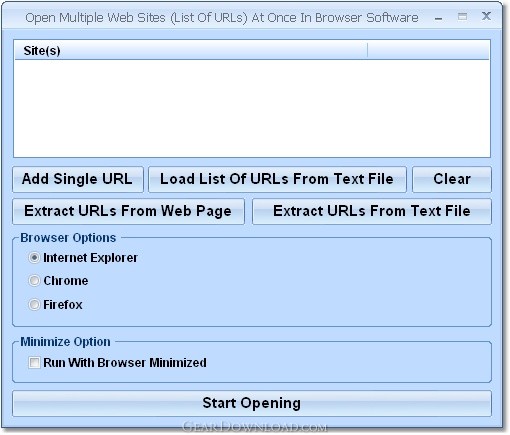Sort by the Site(s) column header

click(191, 51)
